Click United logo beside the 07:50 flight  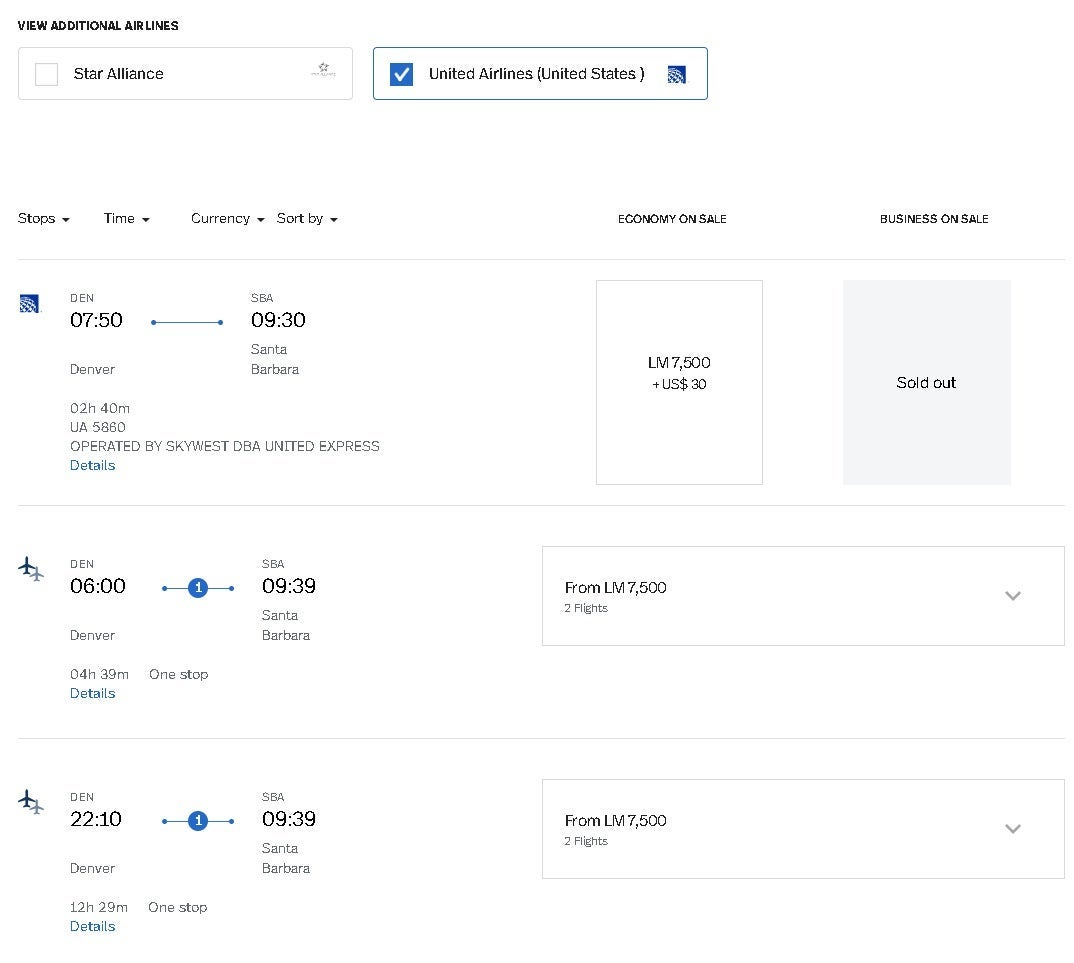29,303
